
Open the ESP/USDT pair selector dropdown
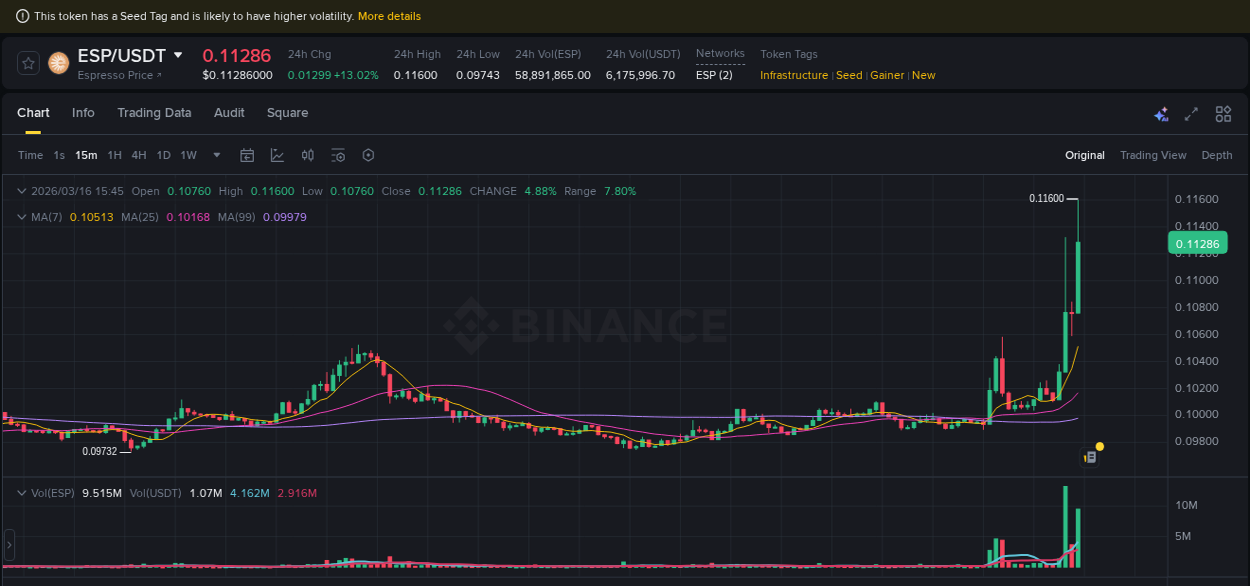(176, 55)
